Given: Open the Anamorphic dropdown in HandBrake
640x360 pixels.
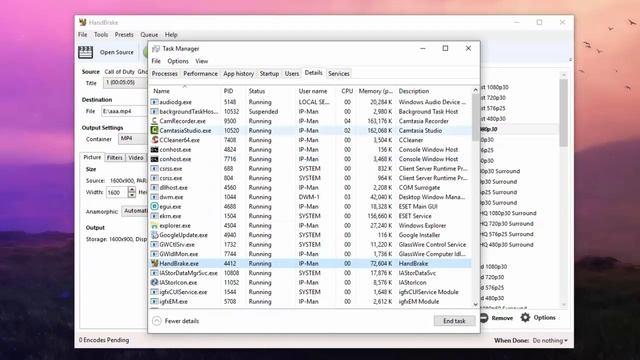Looking at the screenshot, I should [x=135, y=211].
